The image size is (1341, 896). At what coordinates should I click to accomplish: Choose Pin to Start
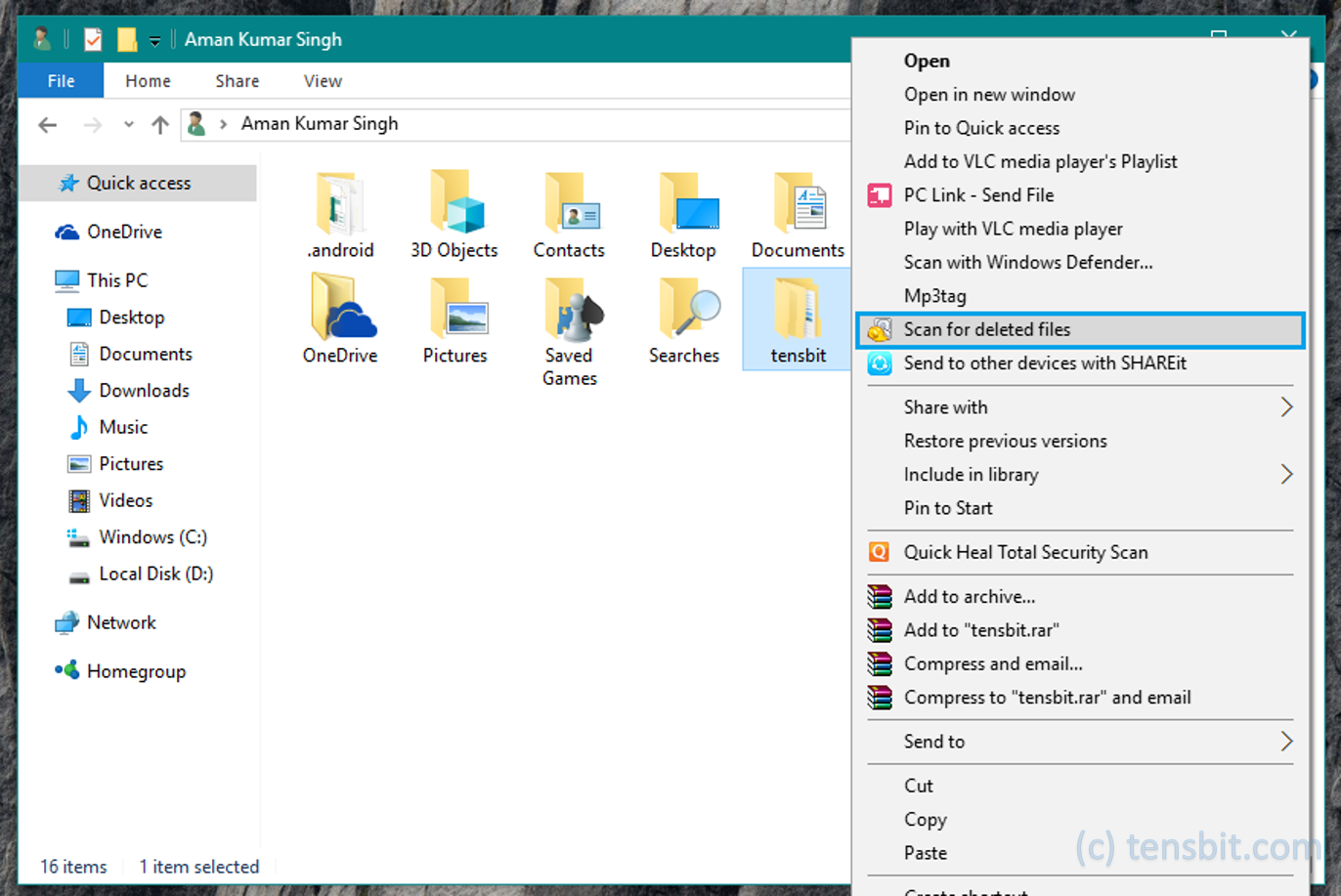948,508
